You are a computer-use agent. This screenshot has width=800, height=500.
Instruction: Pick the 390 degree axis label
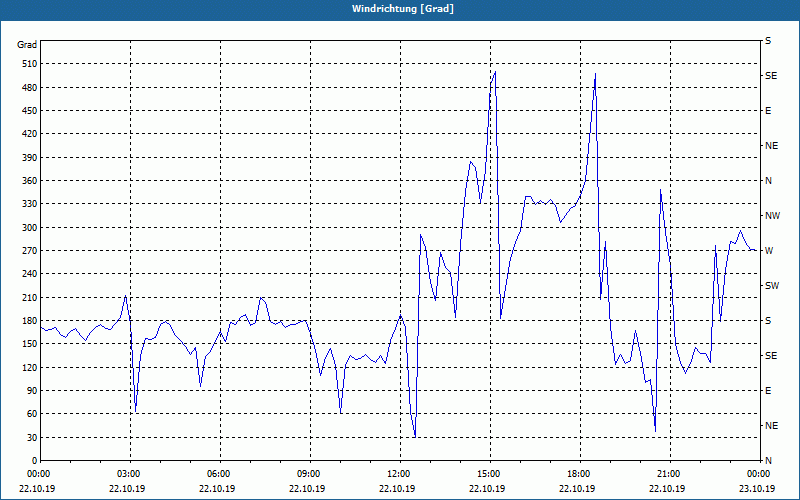point(30,158)
